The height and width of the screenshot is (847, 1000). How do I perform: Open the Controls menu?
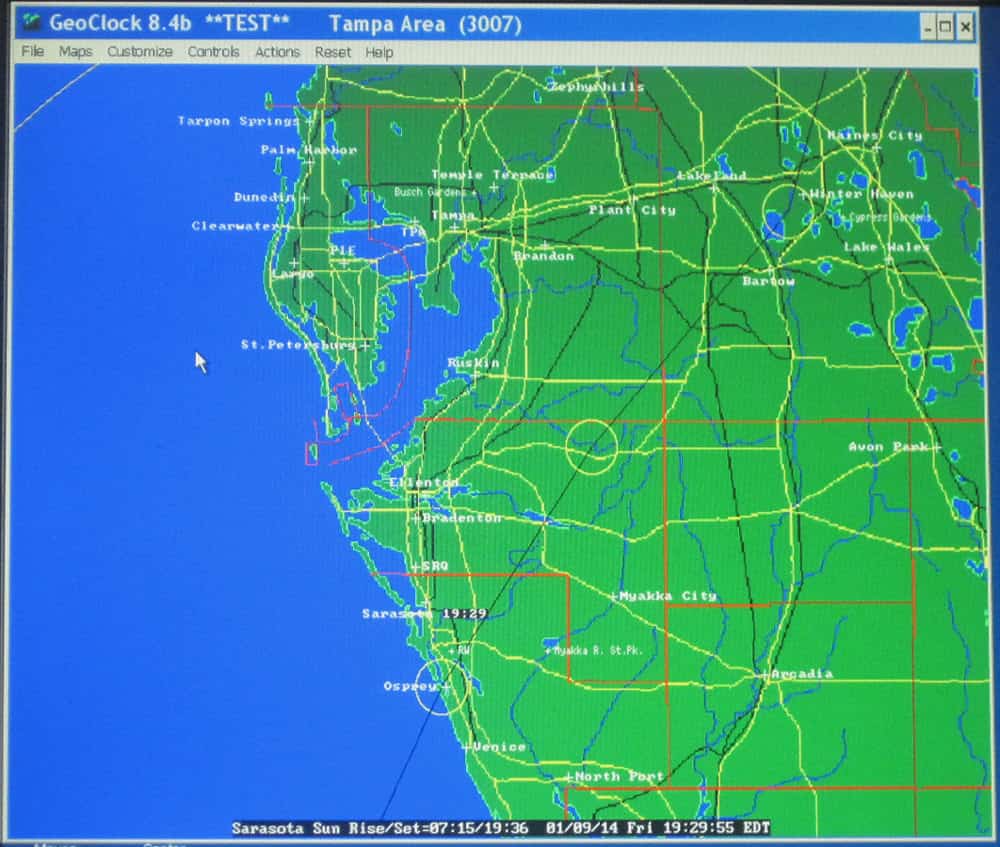[x=213, y=52]
